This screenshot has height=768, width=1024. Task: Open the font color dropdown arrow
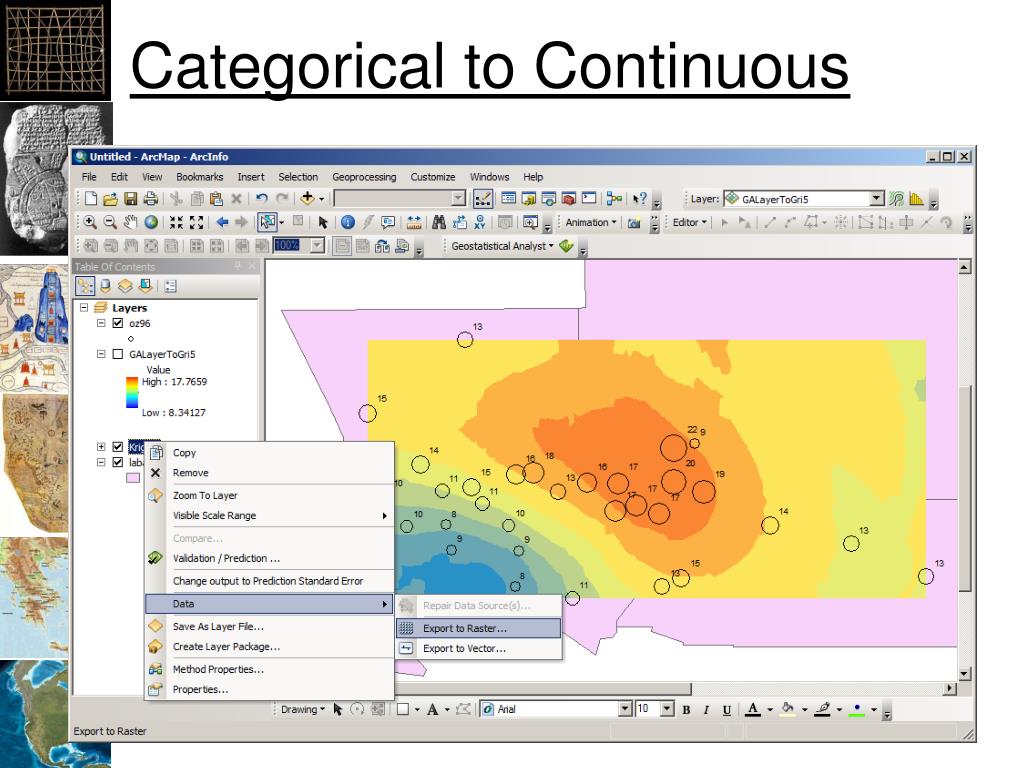tap(770, 710)
